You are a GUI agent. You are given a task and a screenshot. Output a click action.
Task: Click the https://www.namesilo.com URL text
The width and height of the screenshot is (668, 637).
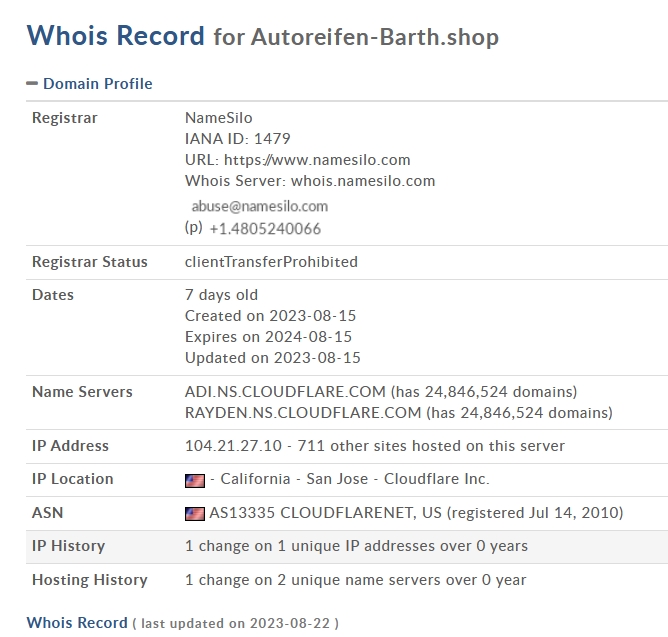click(x=317, y=160)
